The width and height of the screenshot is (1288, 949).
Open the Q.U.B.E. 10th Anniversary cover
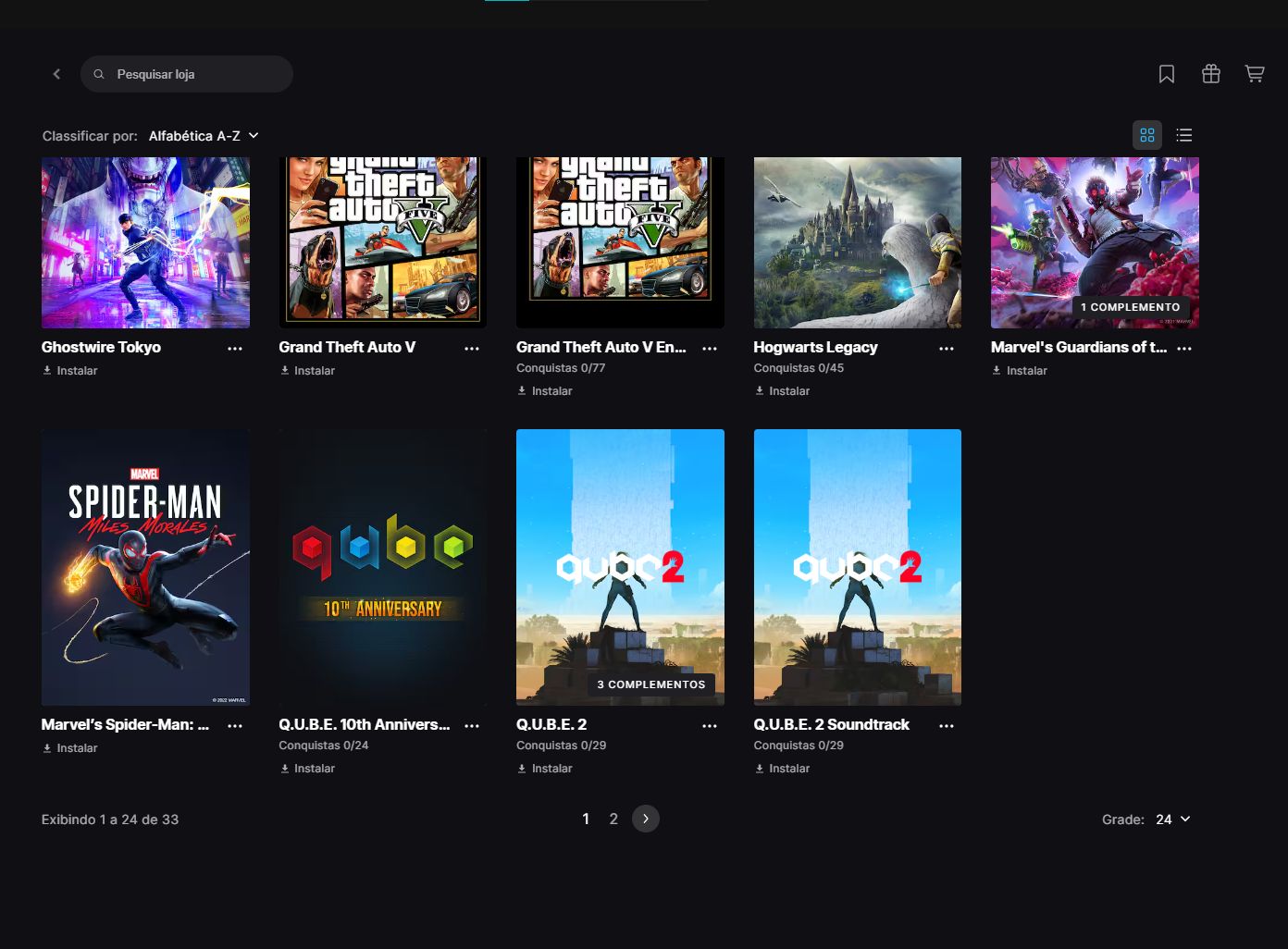pos(383,567)
